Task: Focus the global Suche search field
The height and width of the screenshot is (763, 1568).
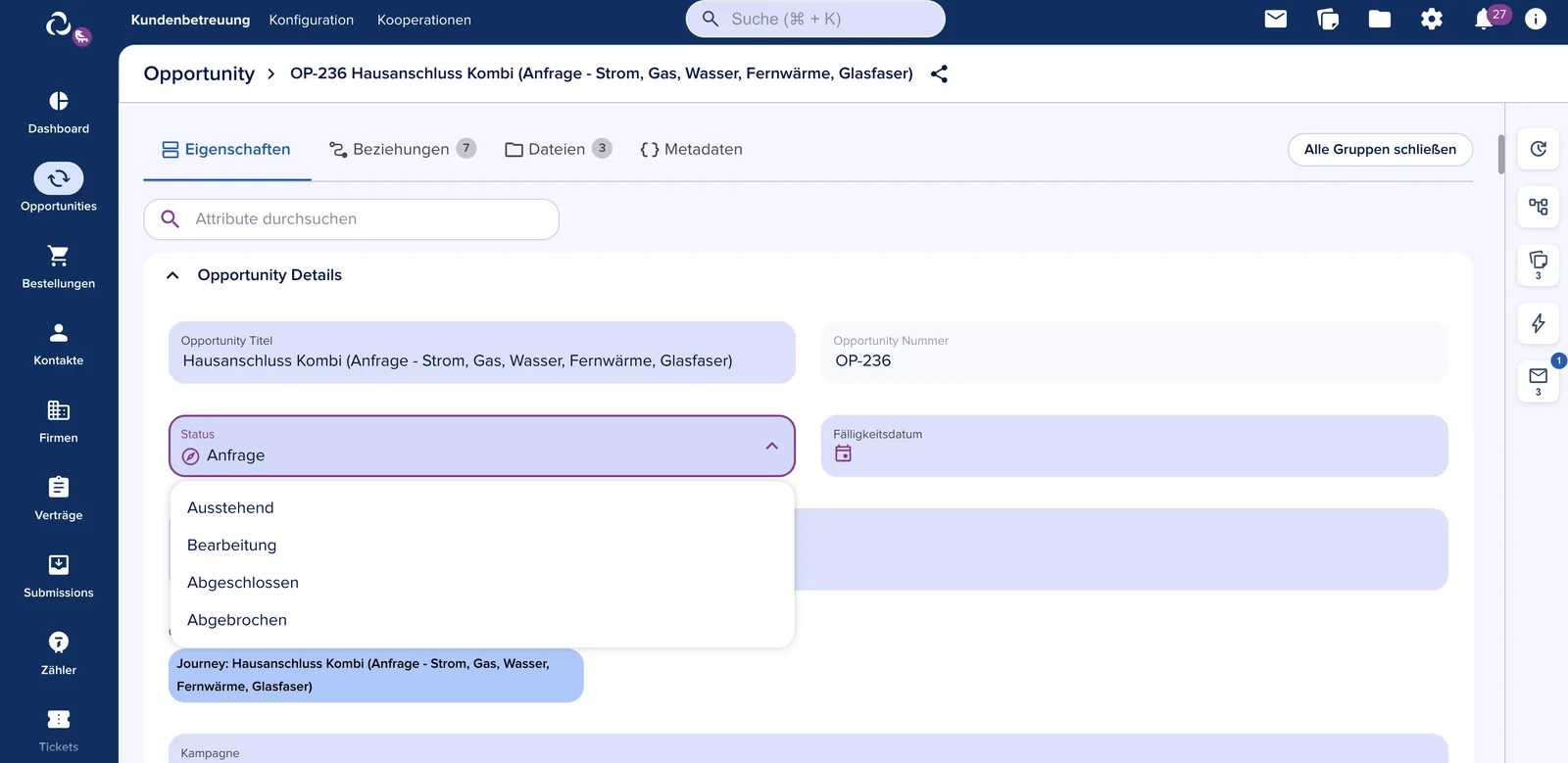Action: [815, 19]
